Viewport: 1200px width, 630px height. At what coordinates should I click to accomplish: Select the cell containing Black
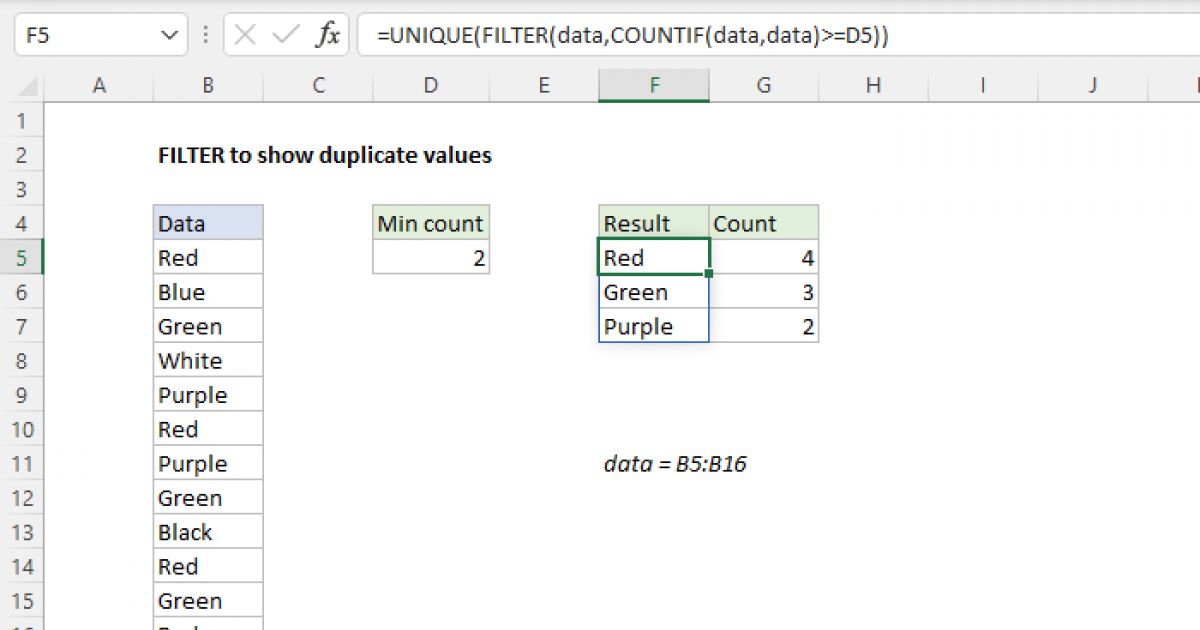[x=207, y=531]
